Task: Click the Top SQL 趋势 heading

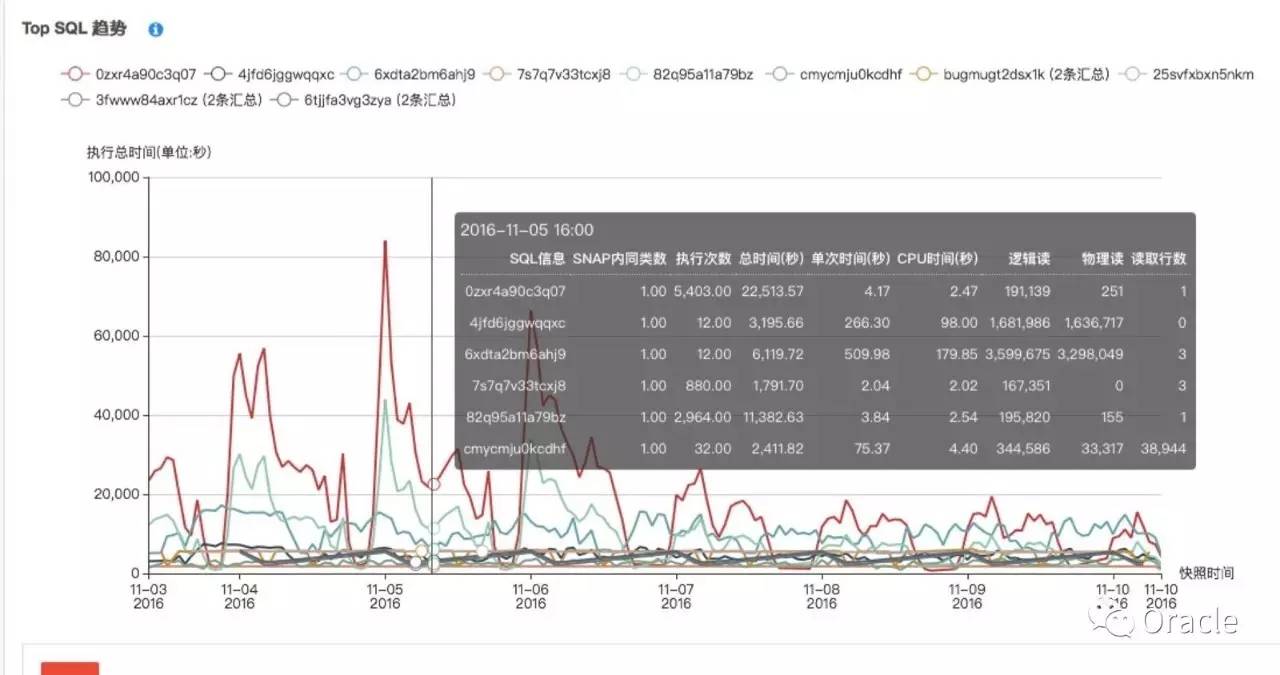Action: point(74,28)
